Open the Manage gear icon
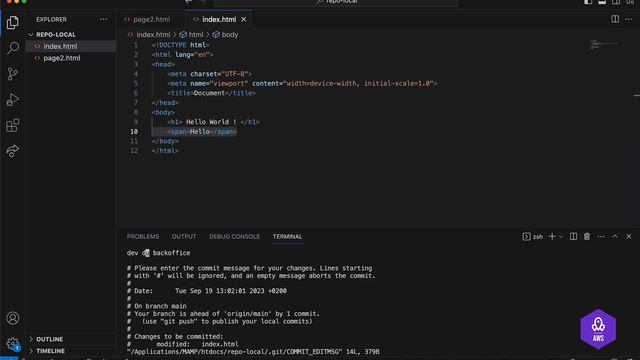The width and height of the screenshot is (640, 360). pyautogui.click(x=13, y=344)
